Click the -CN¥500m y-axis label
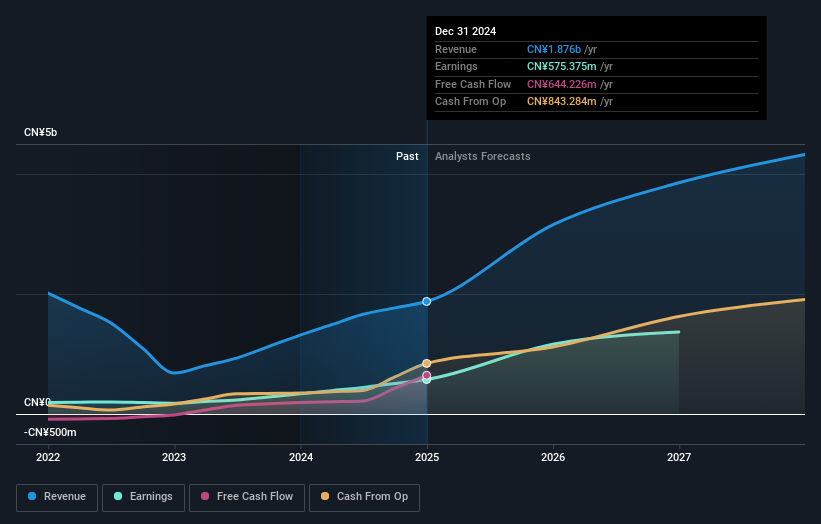 click(50, 432)
